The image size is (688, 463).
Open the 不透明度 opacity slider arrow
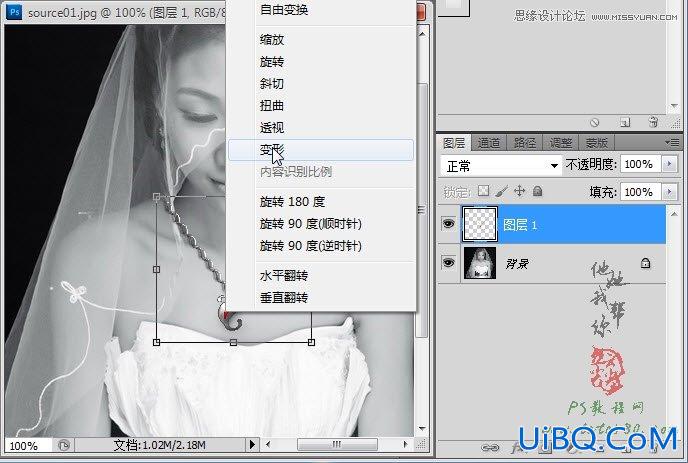[x=669, y=164]
